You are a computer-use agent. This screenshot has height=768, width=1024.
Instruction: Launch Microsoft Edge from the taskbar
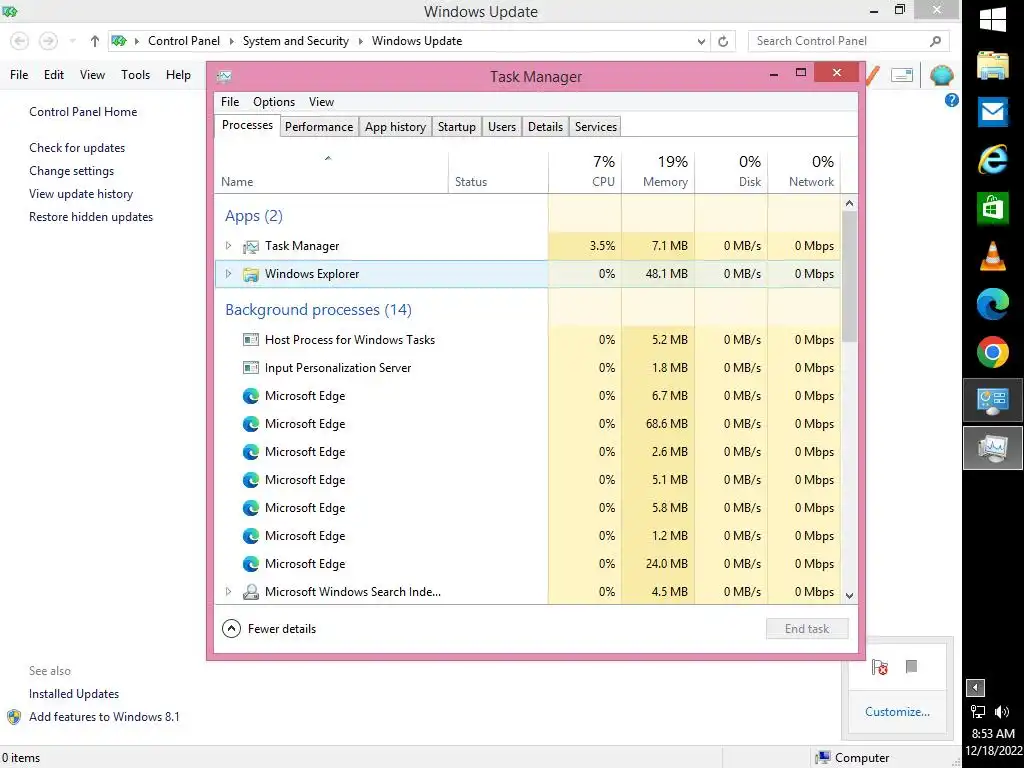993,304
